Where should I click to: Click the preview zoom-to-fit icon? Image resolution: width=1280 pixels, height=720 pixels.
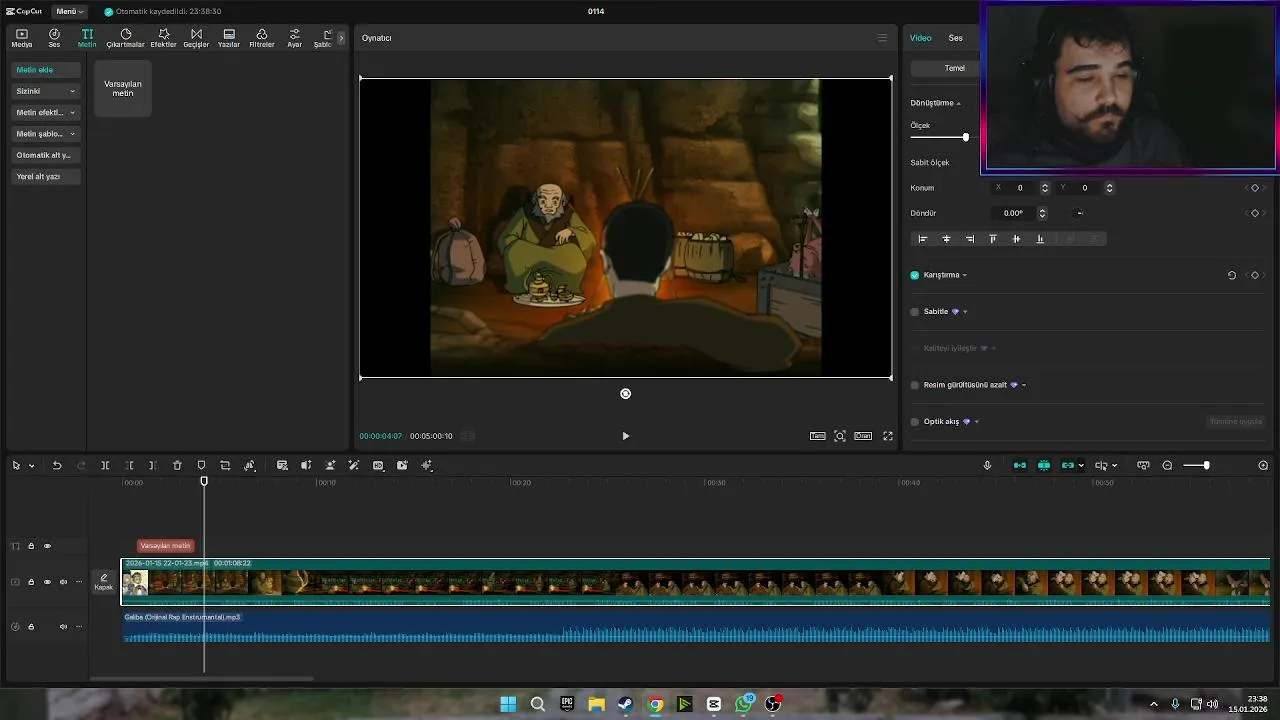click(840, 436)
